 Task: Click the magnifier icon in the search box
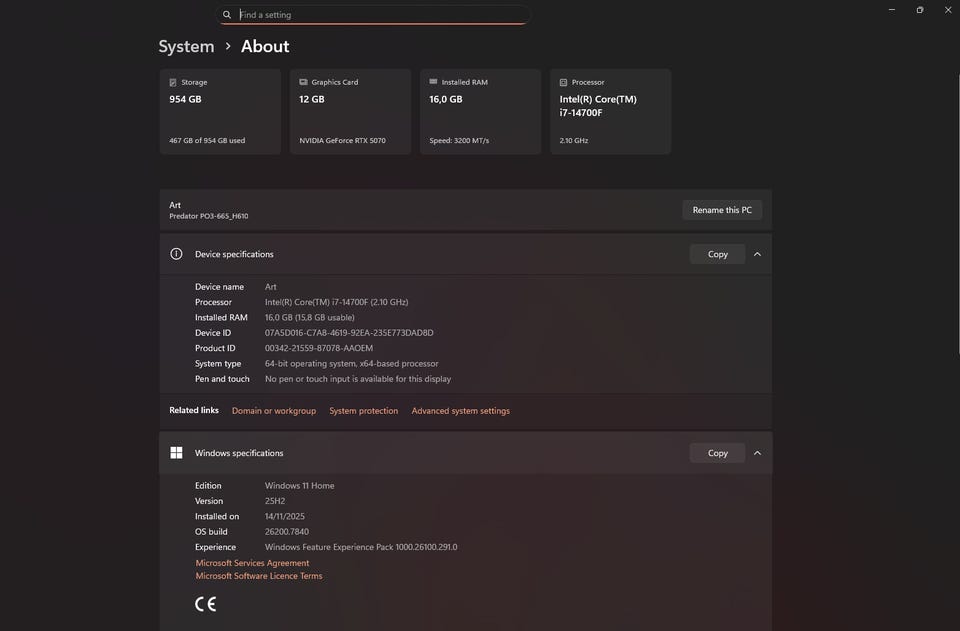[x=227, y=15]
